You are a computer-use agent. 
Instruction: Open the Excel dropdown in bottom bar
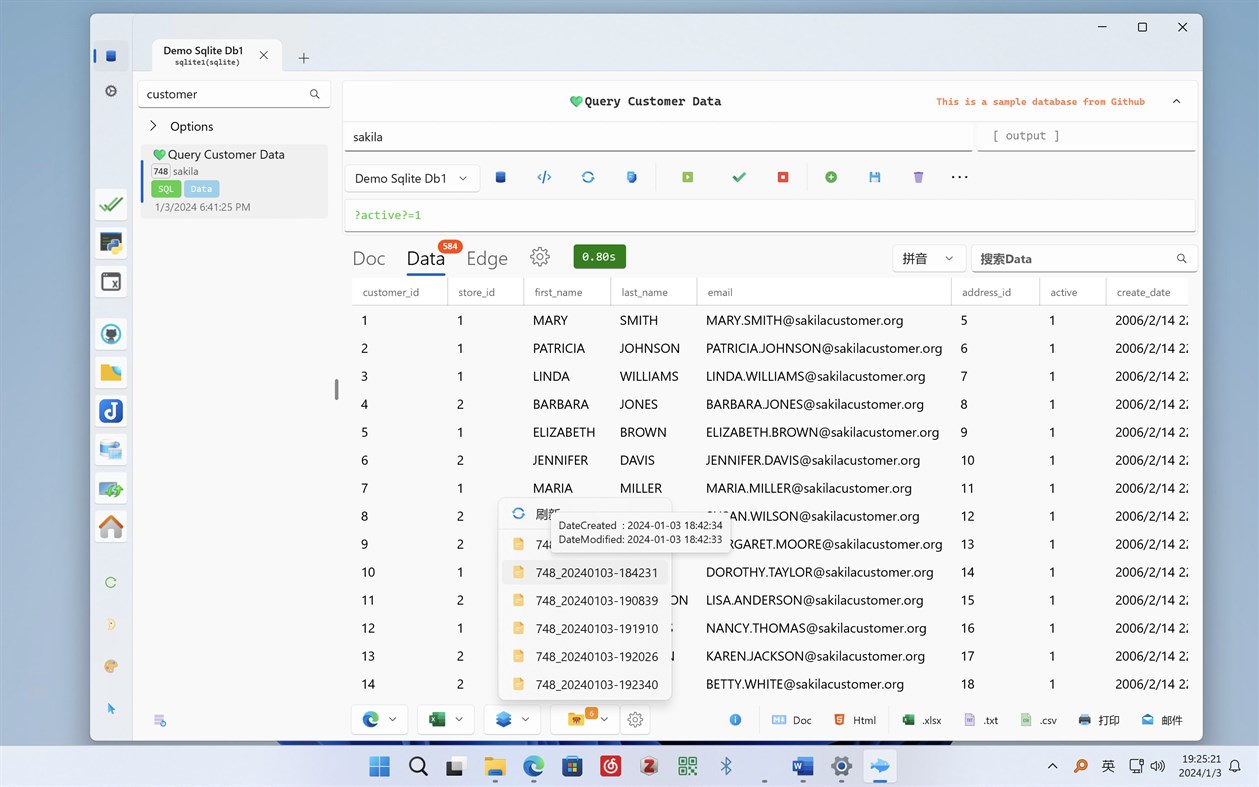pos(446,719)
